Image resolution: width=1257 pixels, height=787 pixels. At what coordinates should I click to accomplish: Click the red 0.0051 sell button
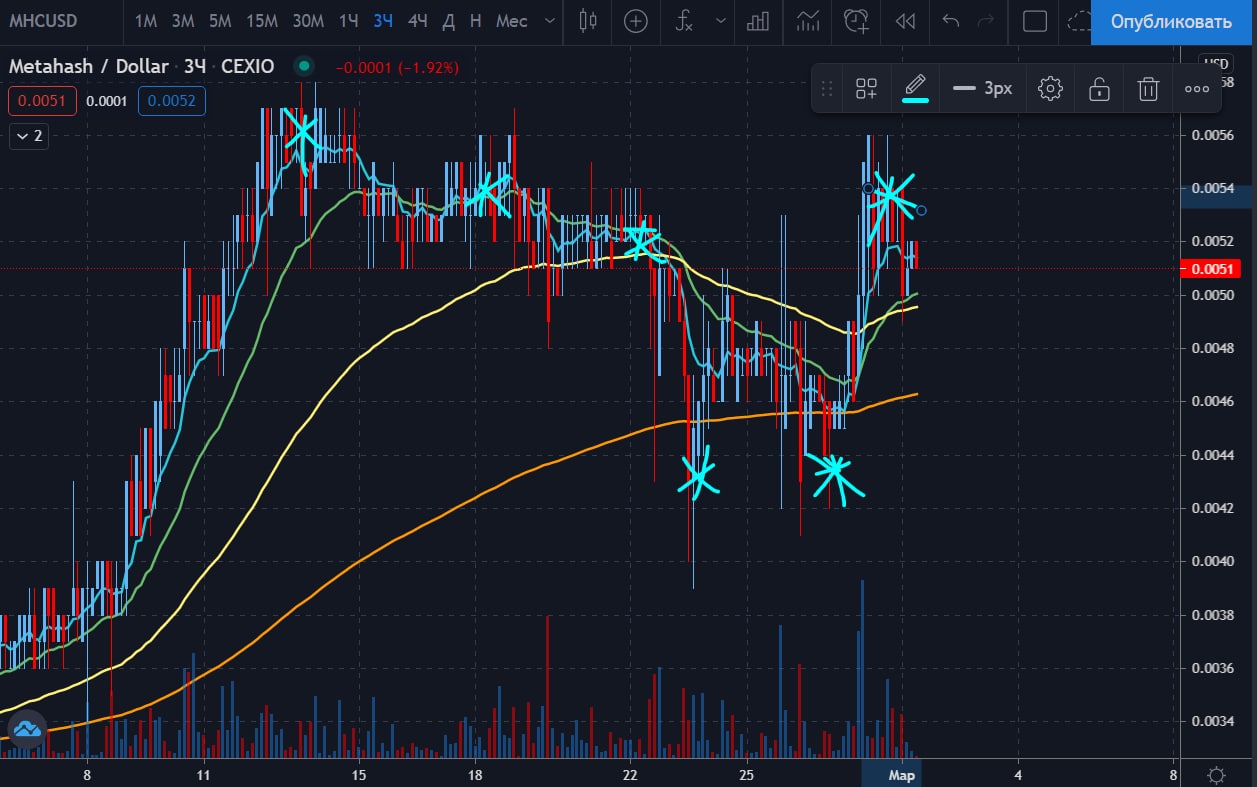coord(42,101)
